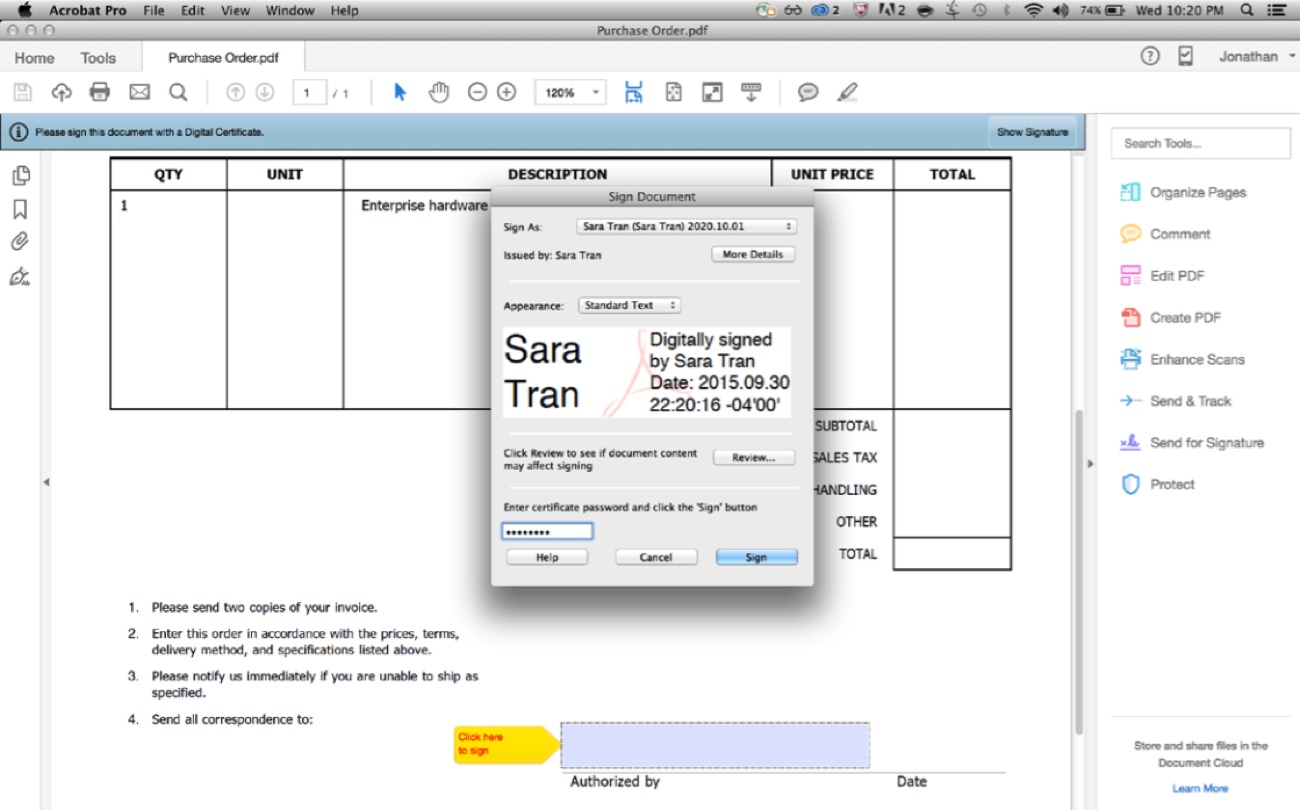This screenshot has height=810, width=1300.
Task: Open the Create PDF tool
Action: pos(1170,318)
